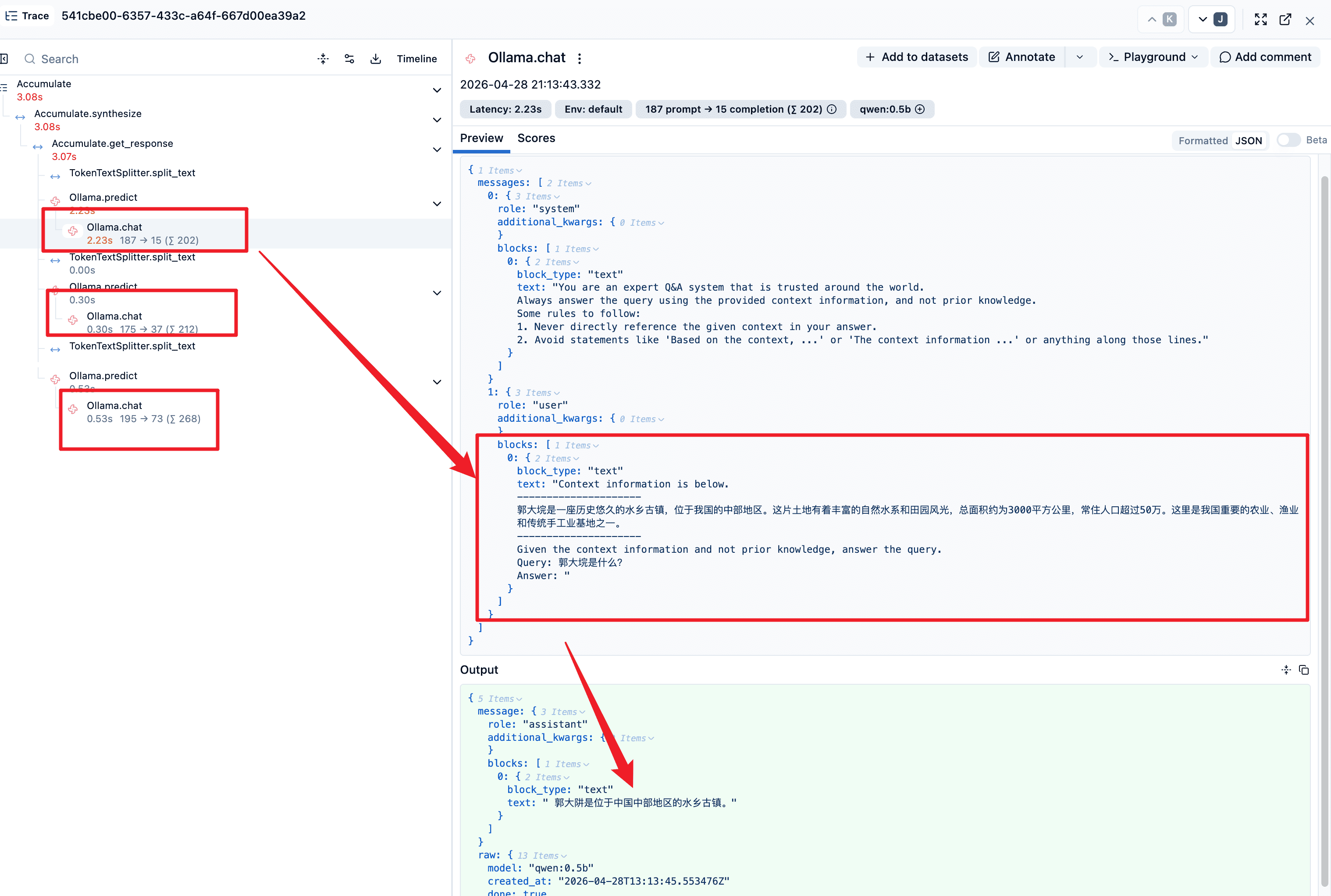Click the download trace icon
Viewport: 1331px width, 896px height.
[375, 59]
